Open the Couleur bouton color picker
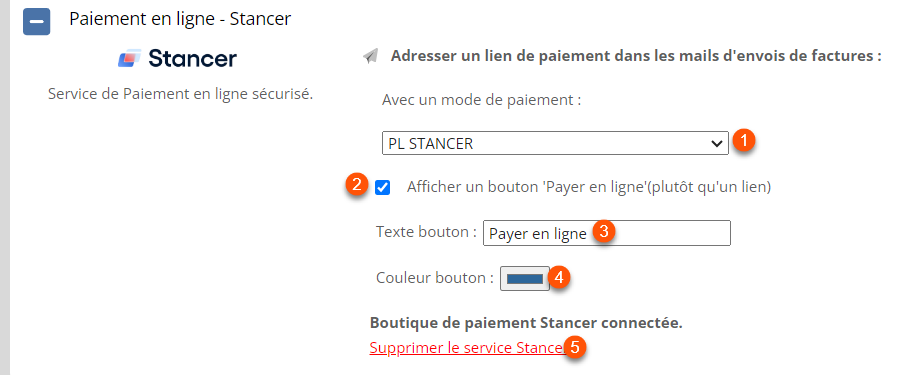 tap(525, 279)
